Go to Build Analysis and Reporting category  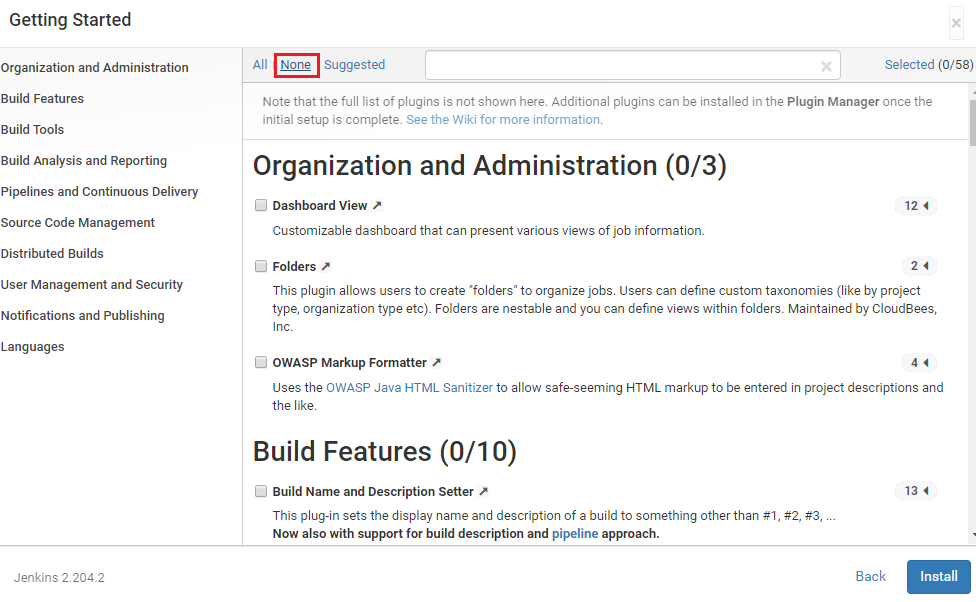pyautogui.click(x=84, y=161)
